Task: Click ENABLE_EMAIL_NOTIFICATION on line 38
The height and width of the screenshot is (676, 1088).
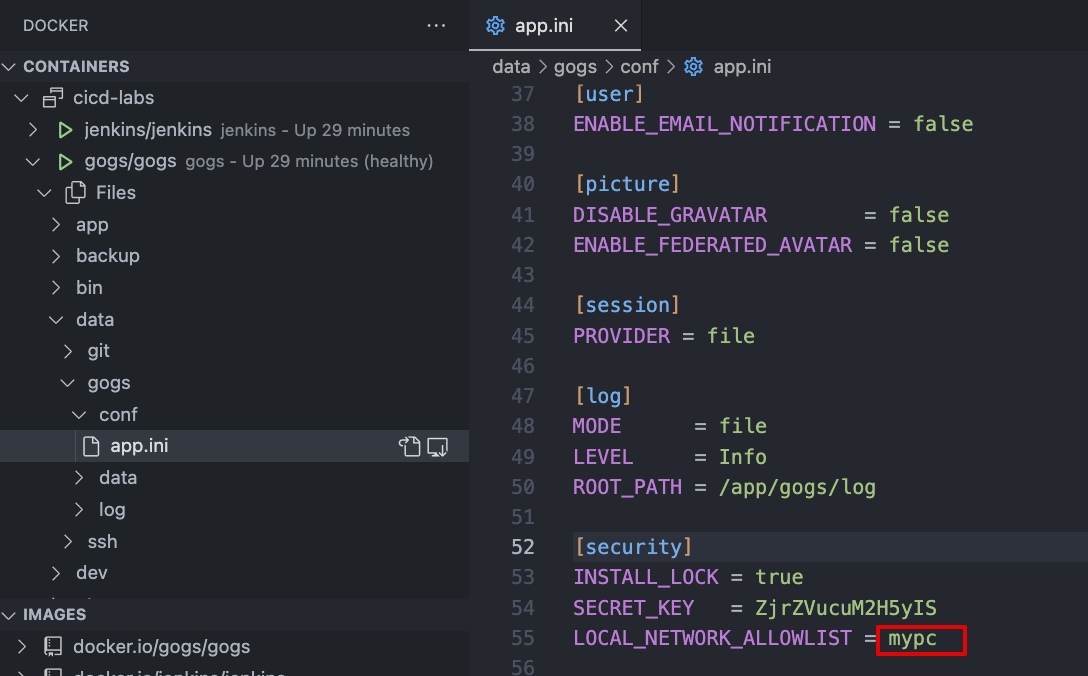Action: coord(724,124)
